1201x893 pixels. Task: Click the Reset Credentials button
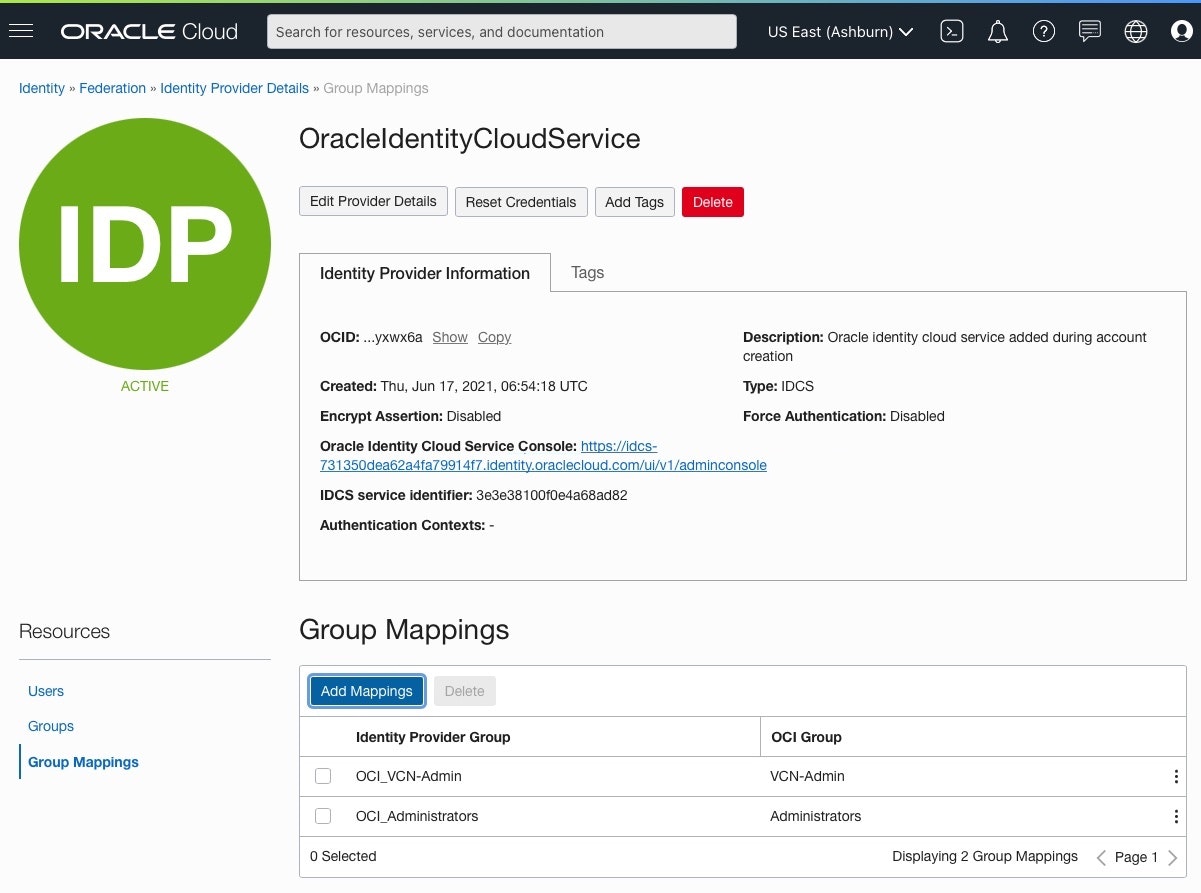tap(521, 202)
